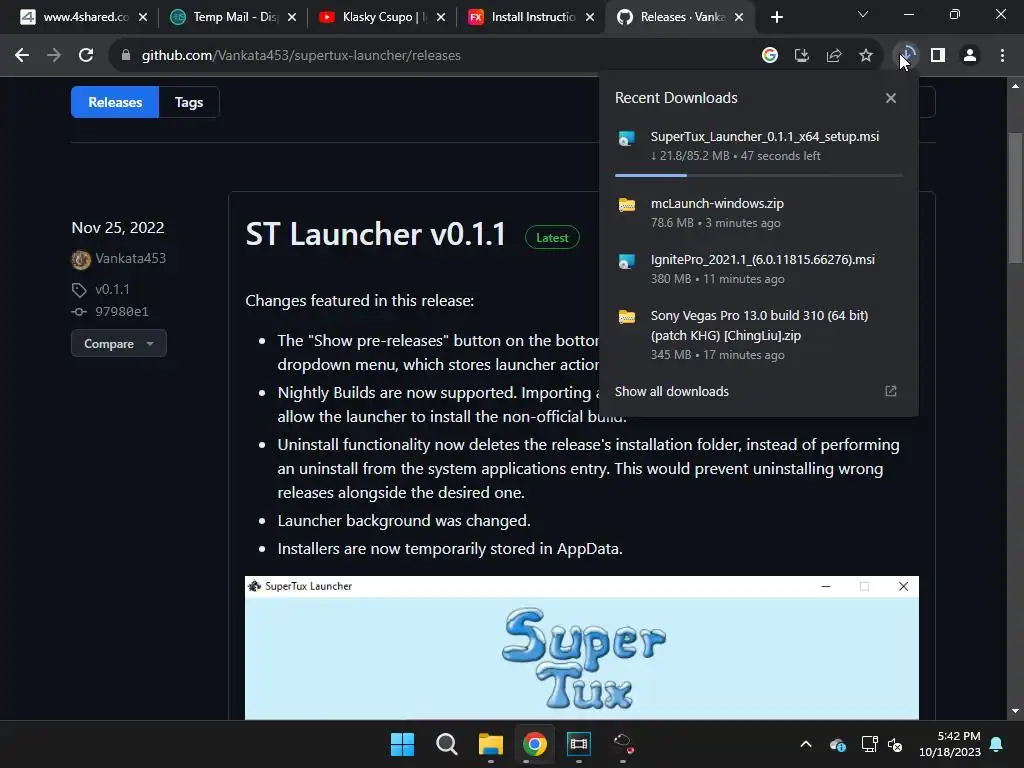The height and width of the screenshot is (768, 1024).
Task: Open a new browser tab
Action: [x=776, y=17]
